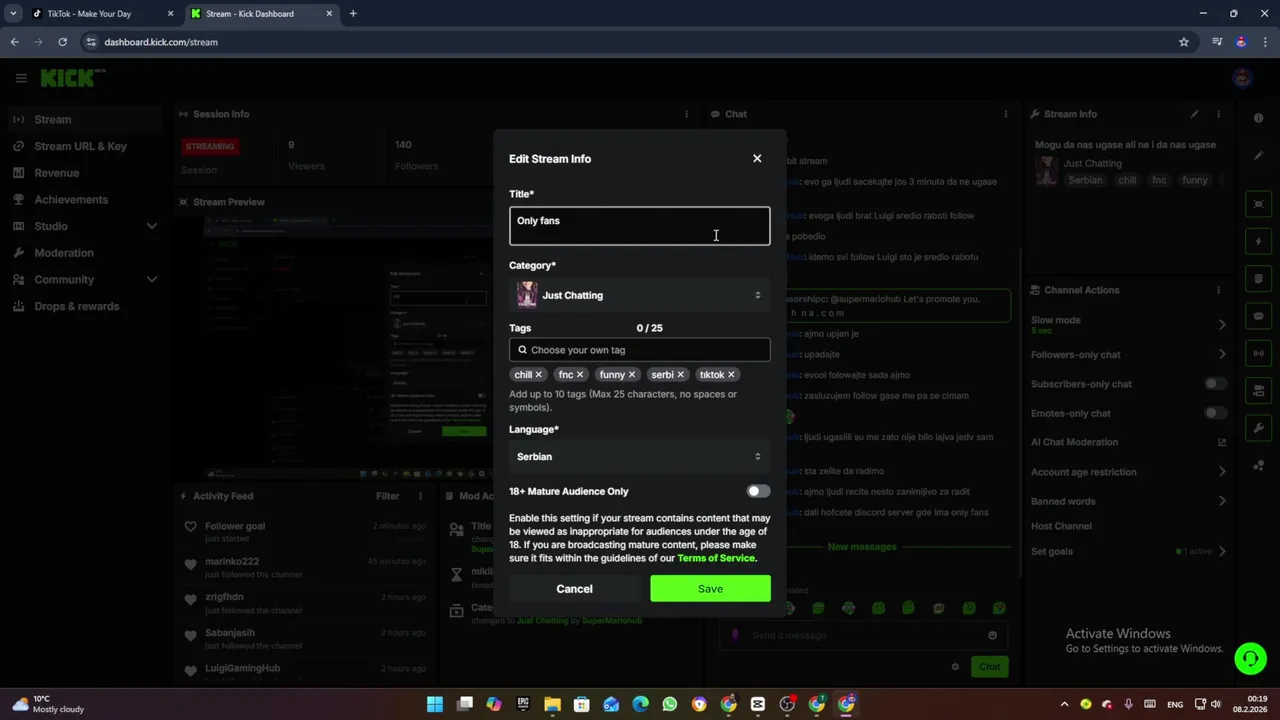Click the Kick logo
The image size is (1280, 720).
coord(72,78)
